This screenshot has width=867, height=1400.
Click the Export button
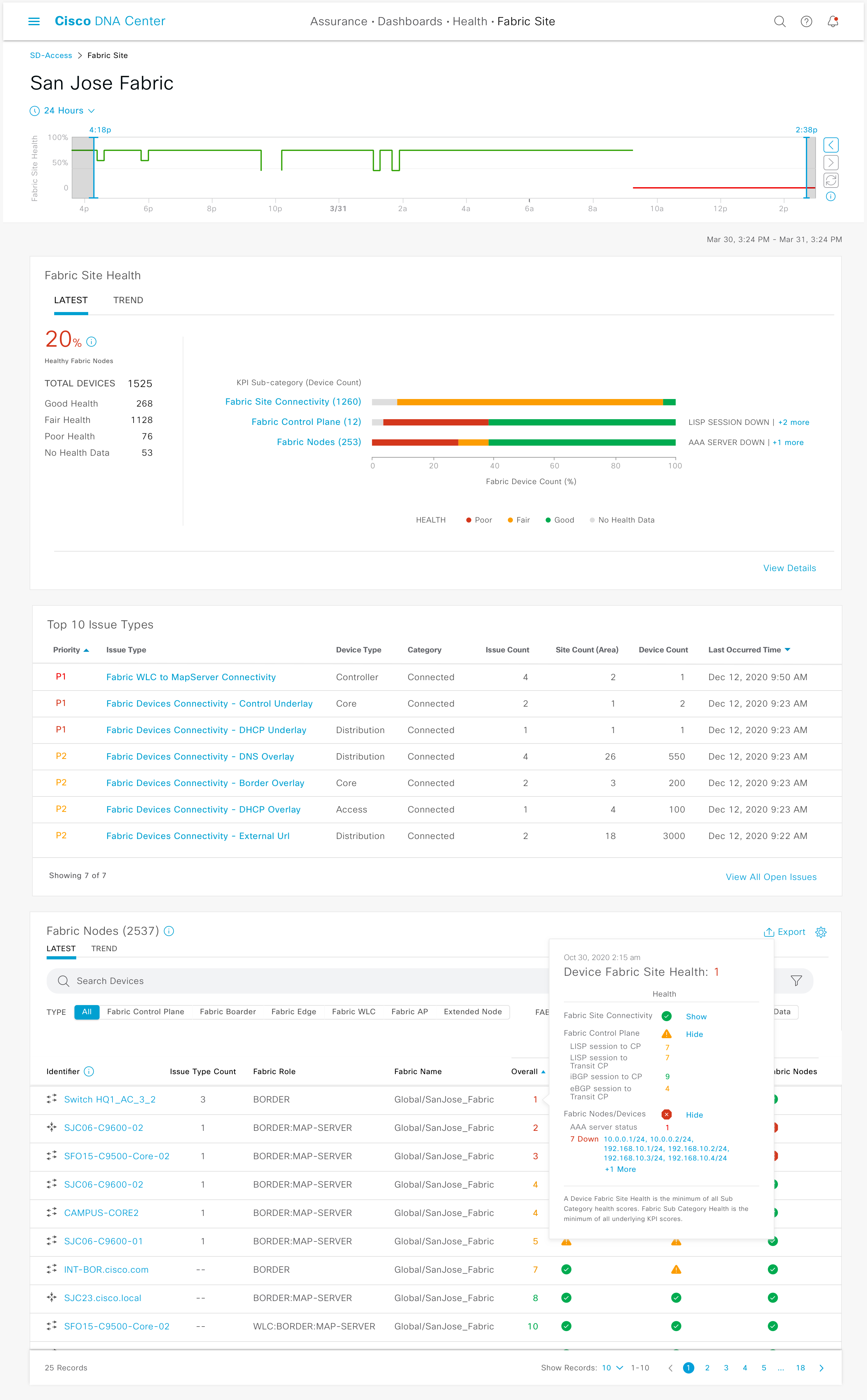click(x=784, y=932)
